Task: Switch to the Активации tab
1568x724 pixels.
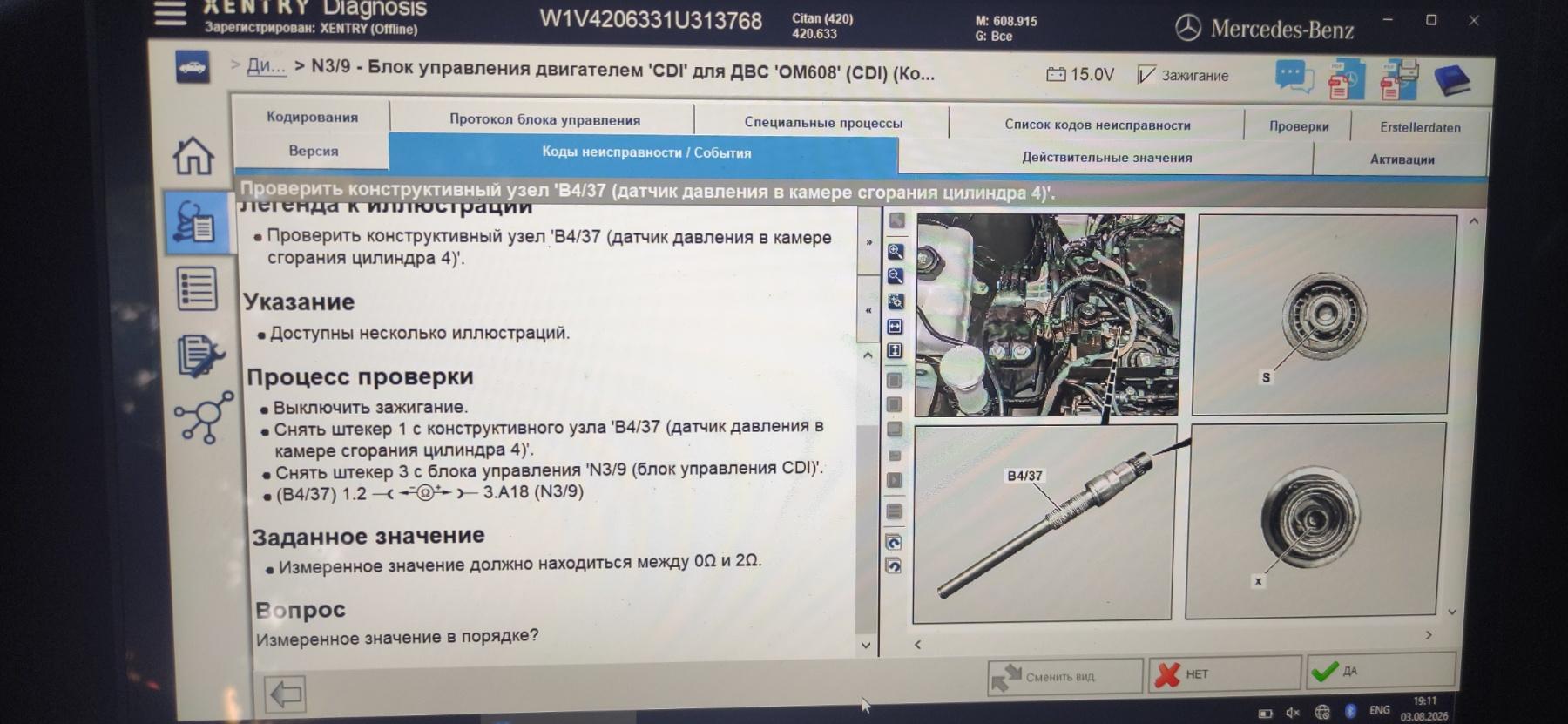Action: pyautogui.click(x=1402, y=159)
